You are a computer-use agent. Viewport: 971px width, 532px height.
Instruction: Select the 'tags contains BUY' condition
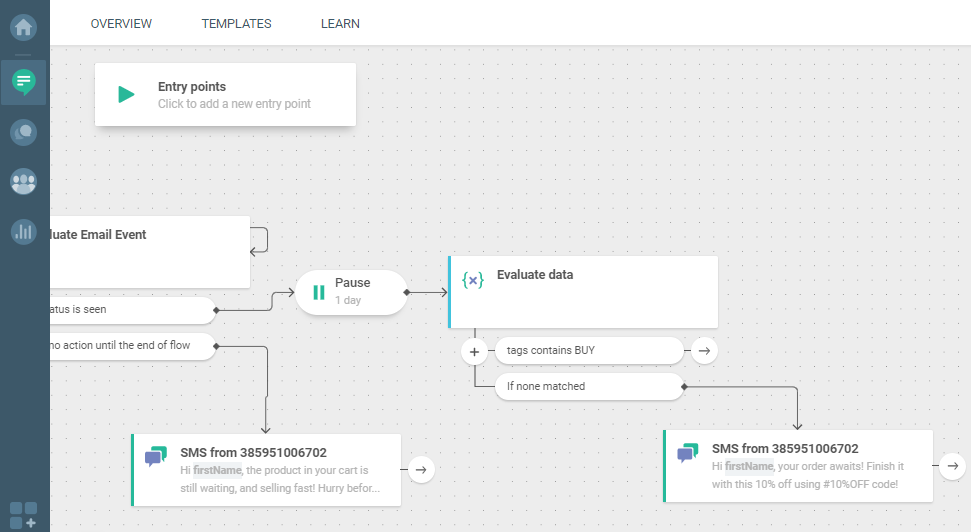(x=588, y=351)
